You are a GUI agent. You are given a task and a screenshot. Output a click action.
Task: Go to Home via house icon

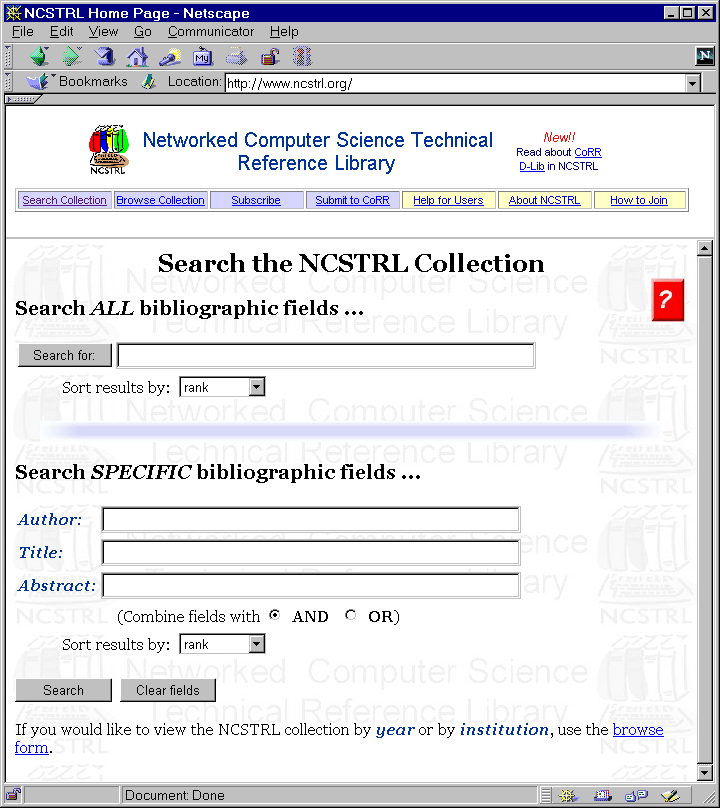click(x=137, y=57)
